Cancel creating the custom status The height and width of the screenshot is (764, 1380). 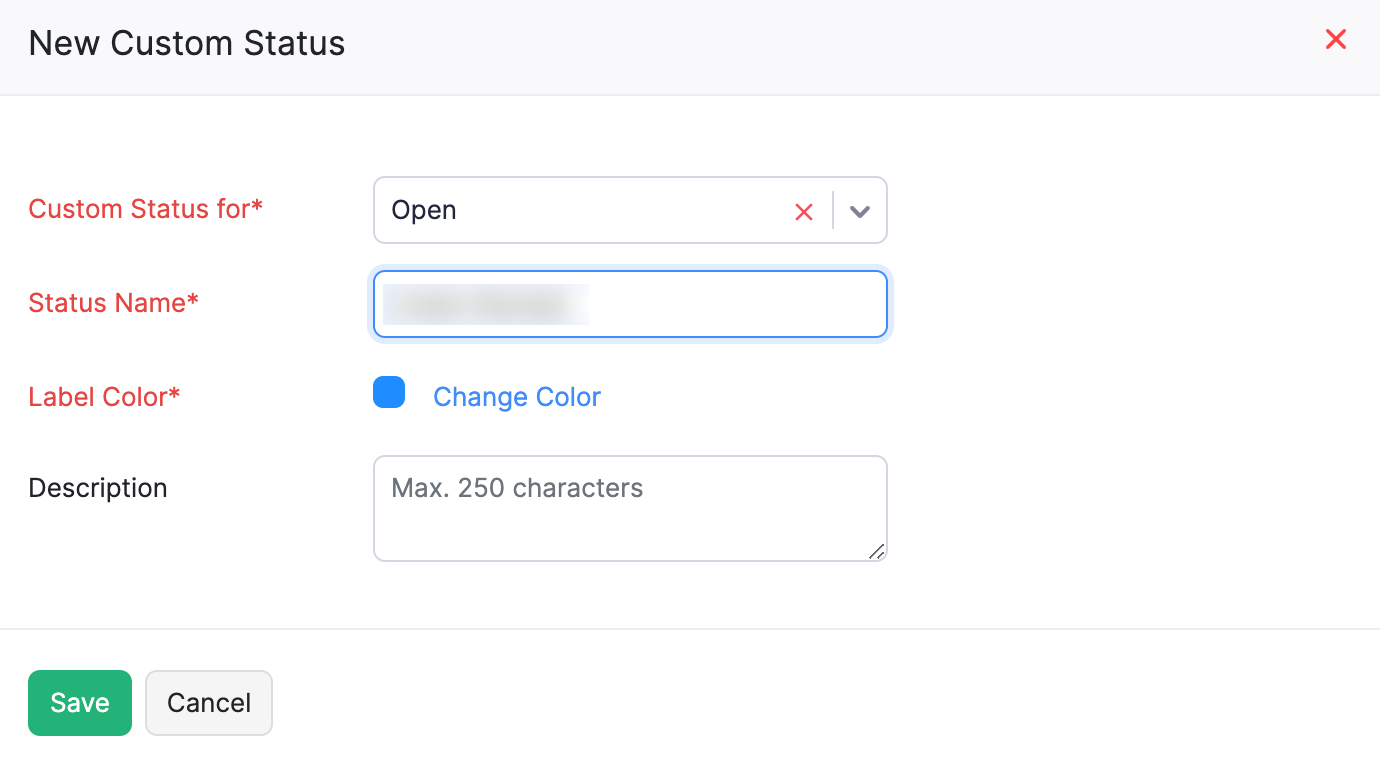(208, 702)
